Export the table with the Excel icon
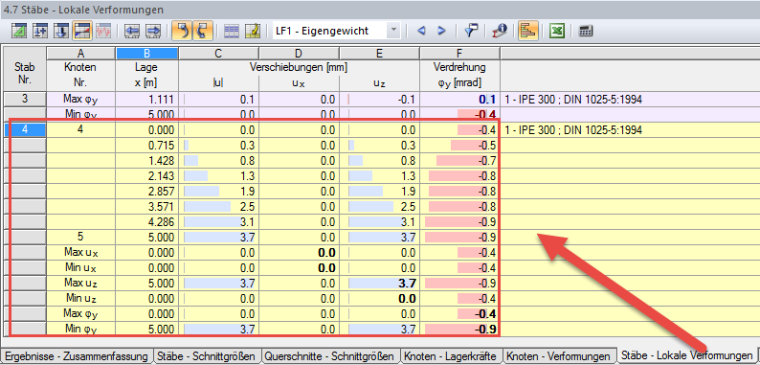The image size is (760, 365). (x=557, y=31)
